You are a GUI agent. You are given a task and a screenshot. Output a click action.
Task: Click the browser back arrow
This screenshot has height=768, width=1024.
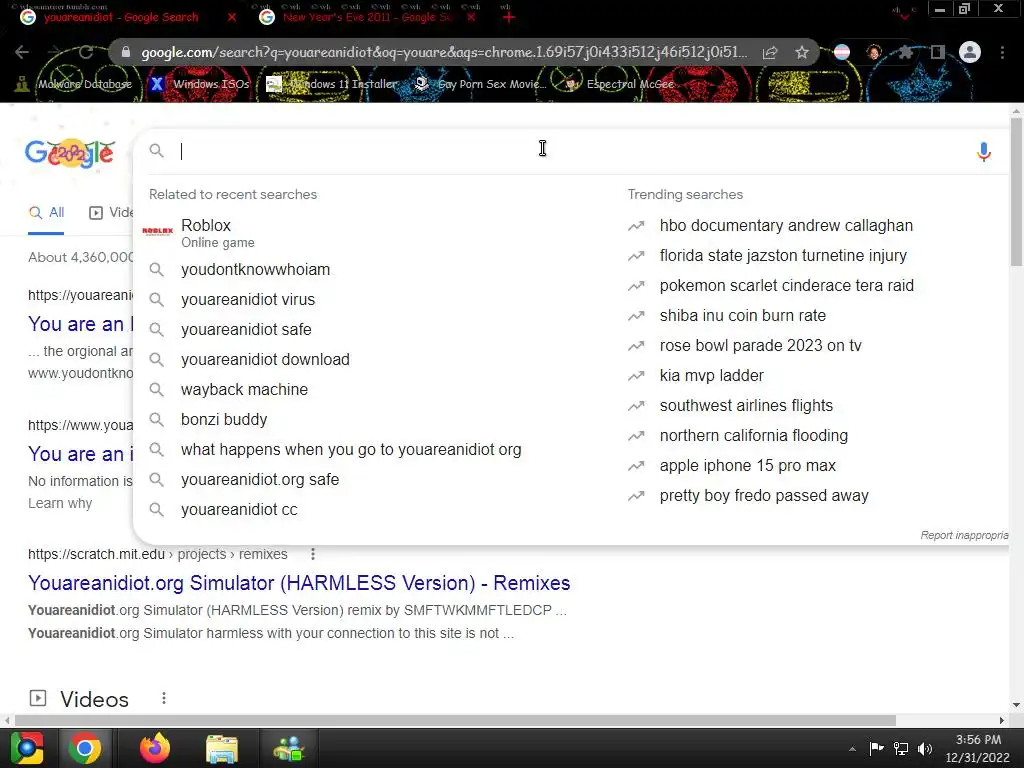22,52
